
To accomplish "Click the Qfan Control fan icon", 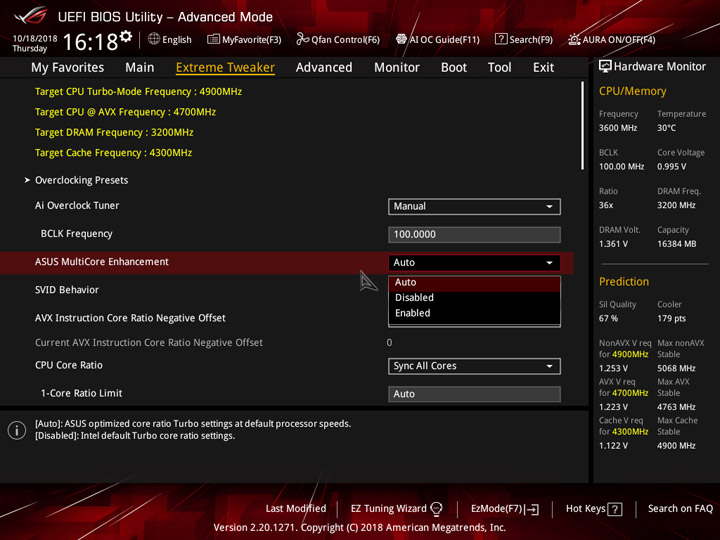I will (x=302, y=39).
